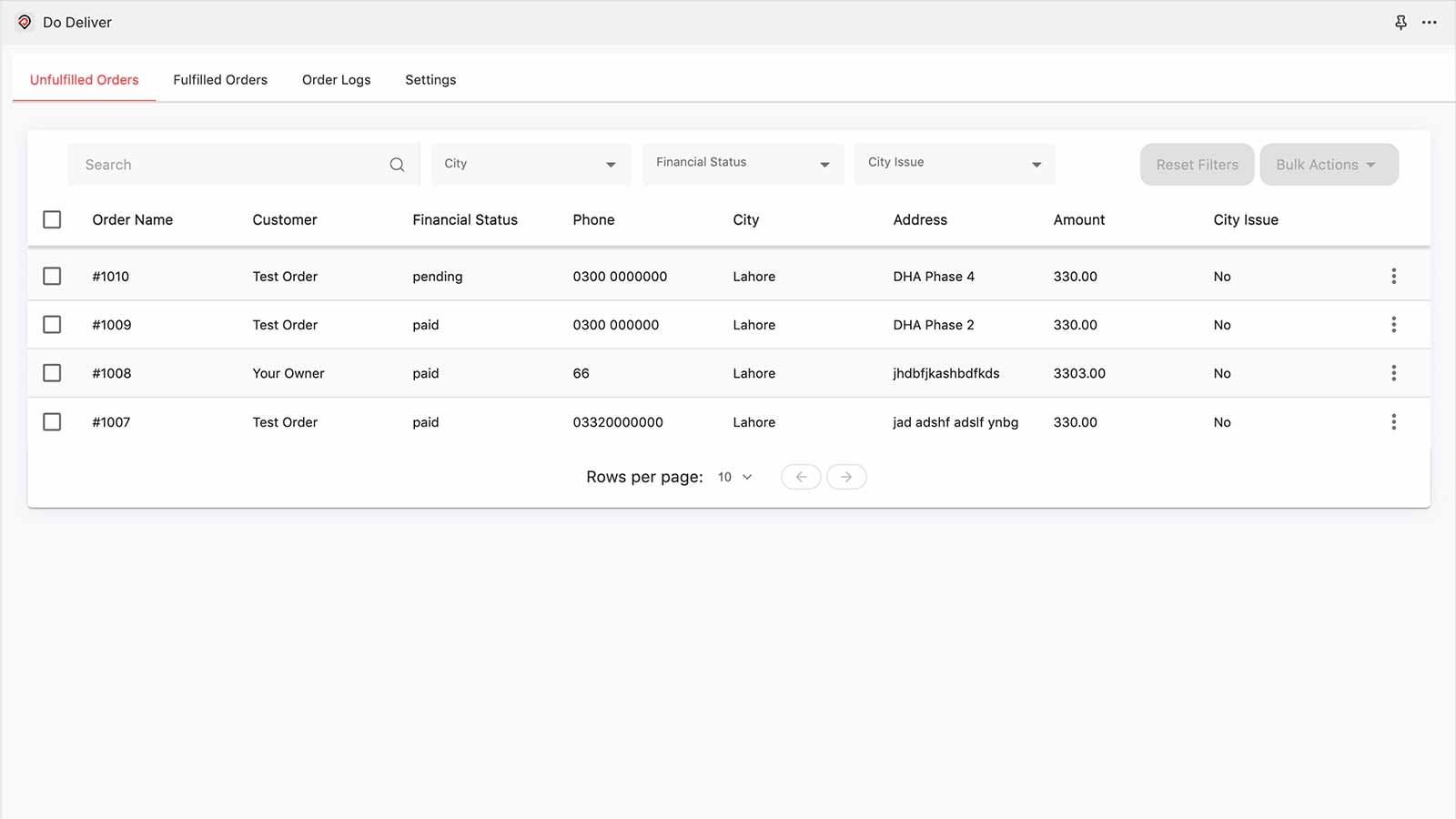The image size is (1456, 819).
Task: Open actions menu for order #1008
Action: [x=1393, y=373]
